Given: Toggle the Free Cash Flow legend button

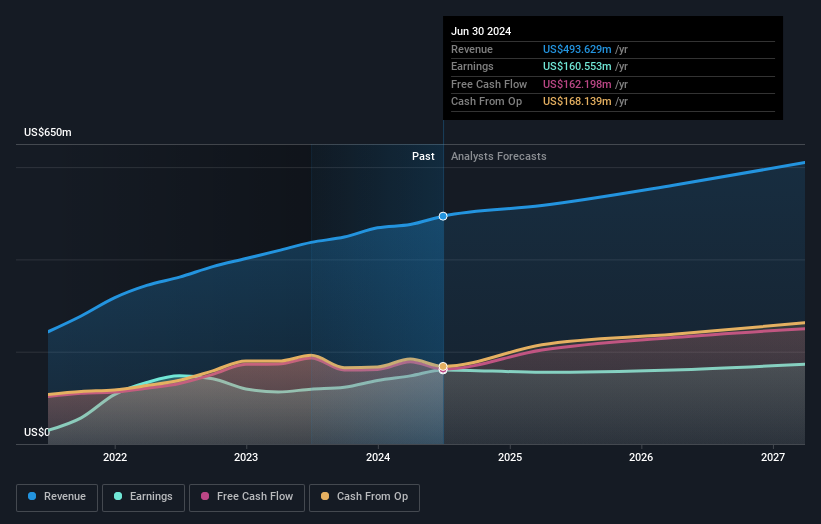Looking at the screenshot, I should [247, 497].
